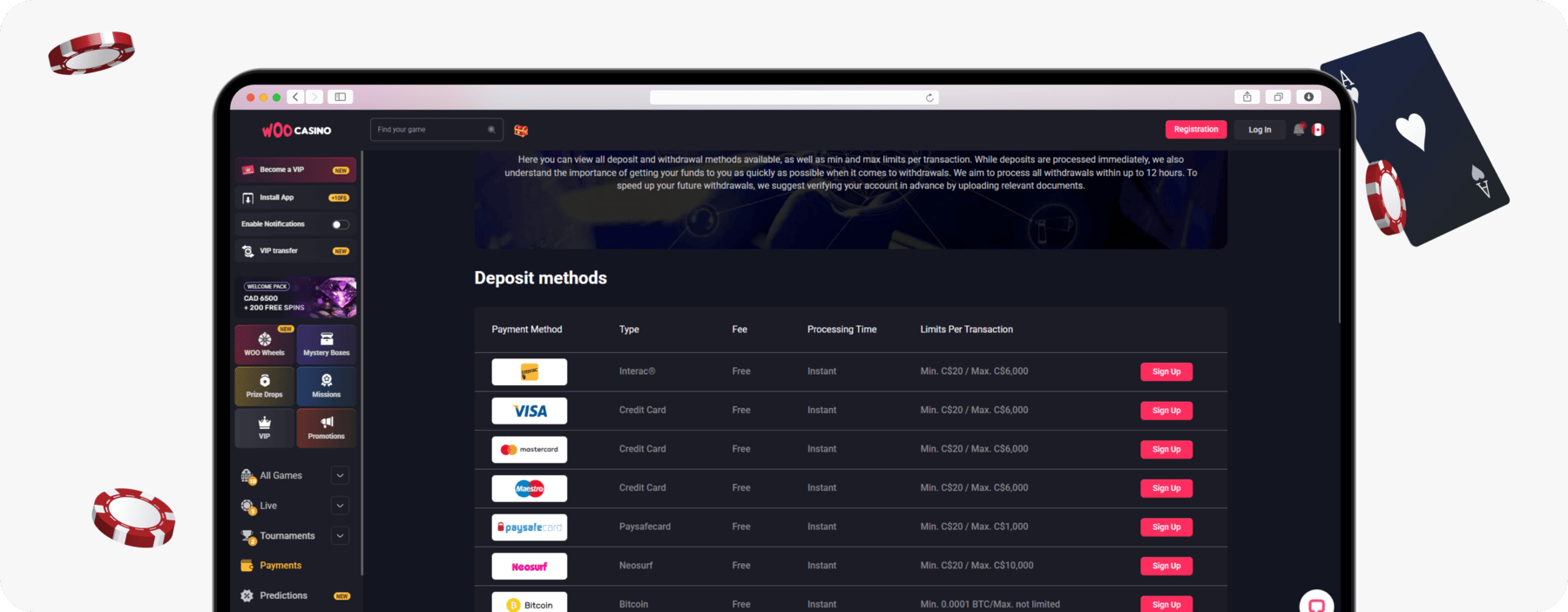Click the Maestro payment logo
1568x612 pixels.
[x=530, y=488]
